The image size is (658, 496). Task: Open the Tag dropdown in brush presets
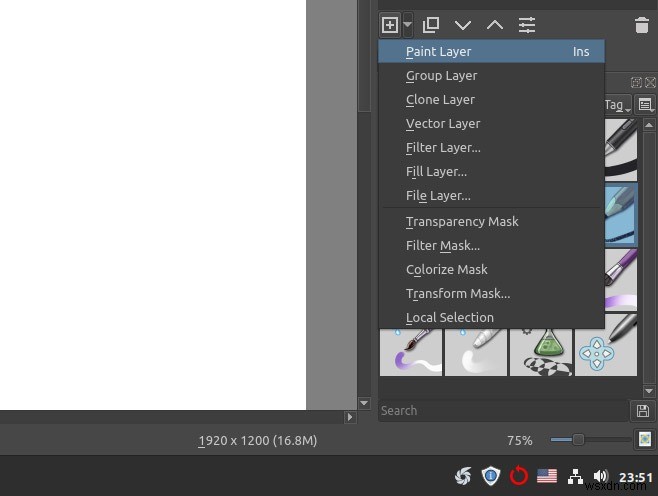(x=618, y=104)
